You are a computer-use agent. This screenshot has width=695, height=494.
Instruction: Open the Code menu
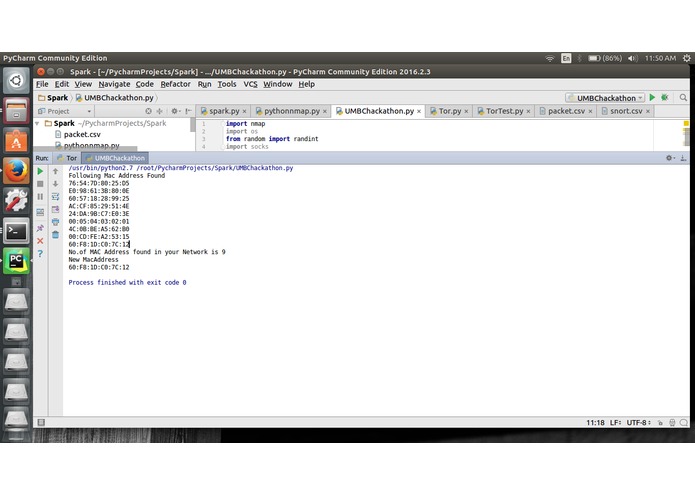coord(144,84)
